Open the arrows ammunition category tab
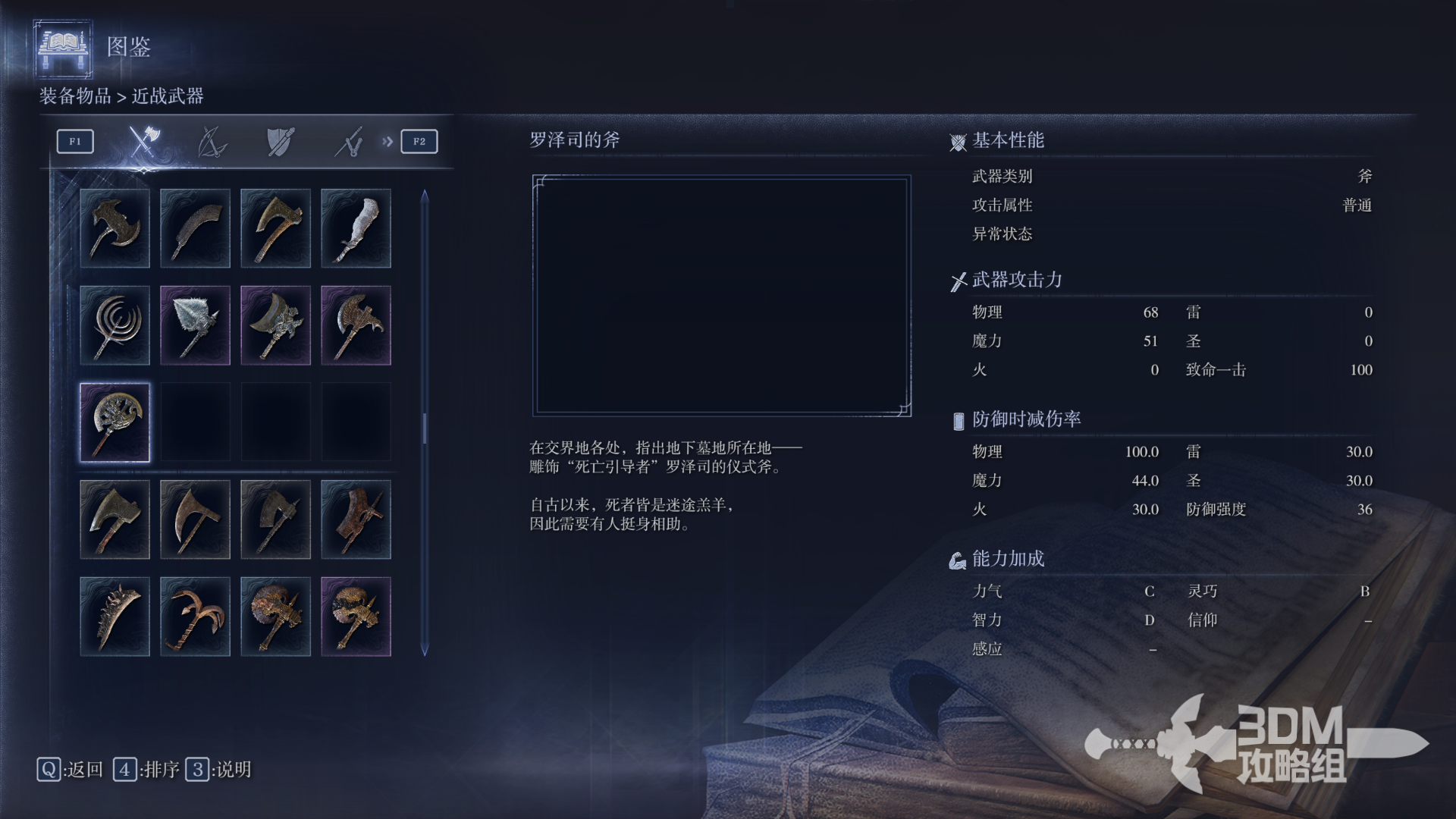The image size is (1456, 819). click(350, 141)
